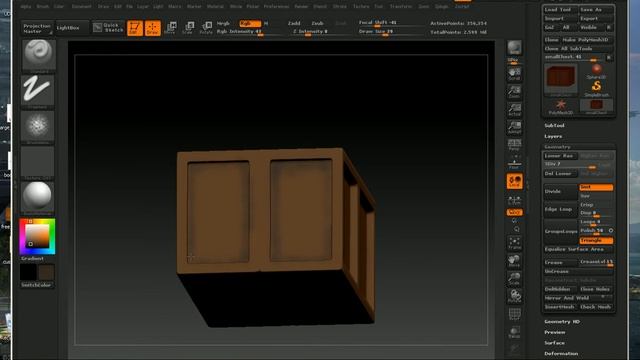
Task: Click the Rotate view icon in right shelf
Action: point(514,297)
